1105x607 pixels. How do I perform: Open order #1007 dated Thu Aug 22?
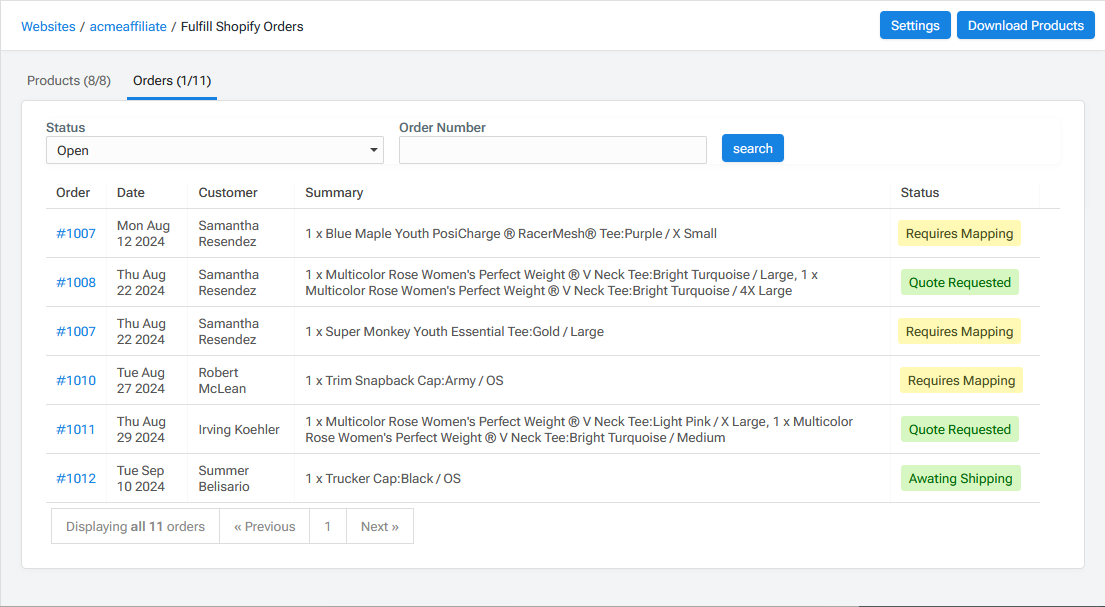(76, 332)
